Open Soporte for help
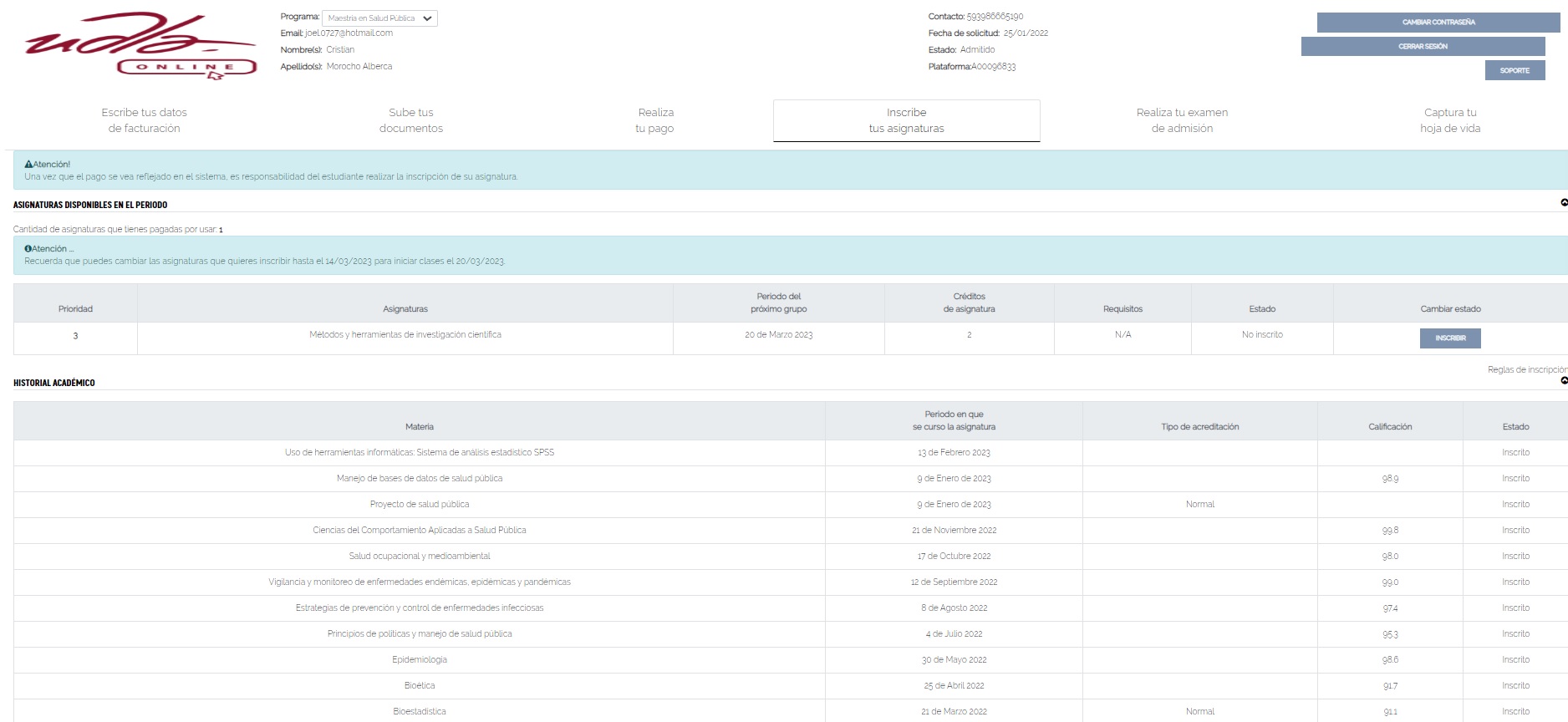Viewport: 1568px width, 722px height. (1514, 71)
